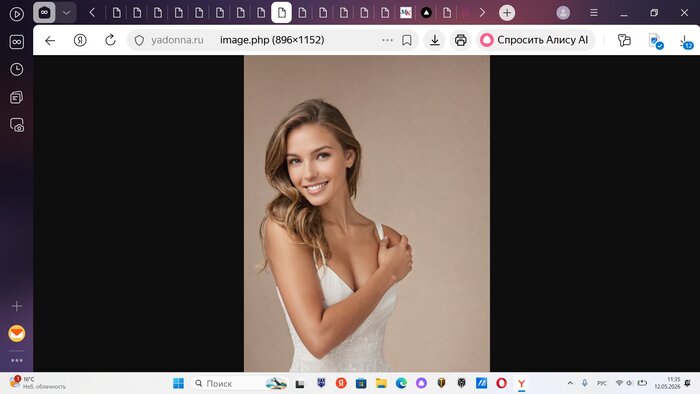This screenshot has height=394, width=700.
Task: Open Wi-Fi network tray icon
Action: click(x=619, y=383)
